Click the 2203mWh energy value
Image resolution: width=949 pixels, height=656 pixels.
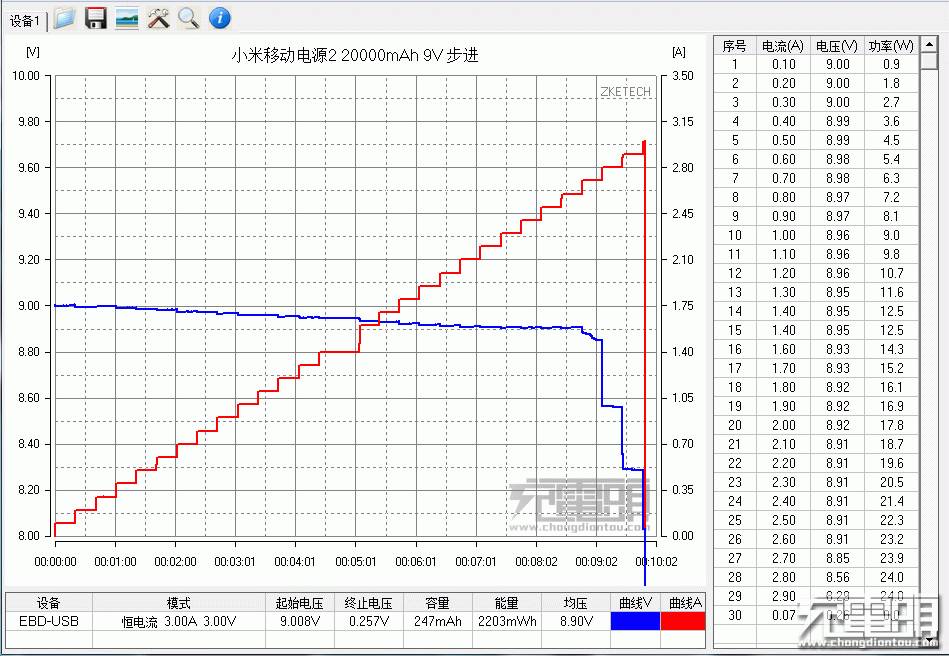507,622
